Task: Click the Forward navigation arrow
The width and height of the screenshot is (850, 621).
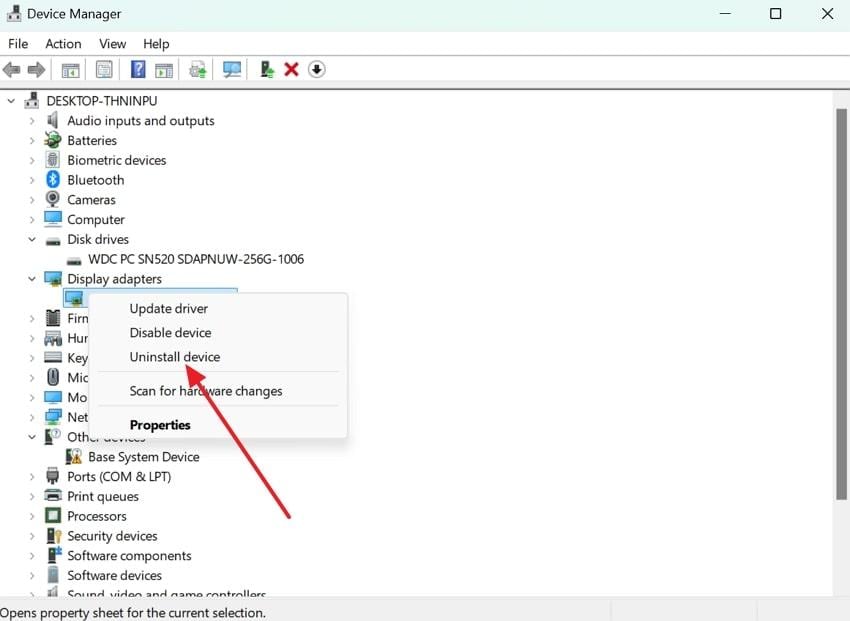Action: click(37, 68)
